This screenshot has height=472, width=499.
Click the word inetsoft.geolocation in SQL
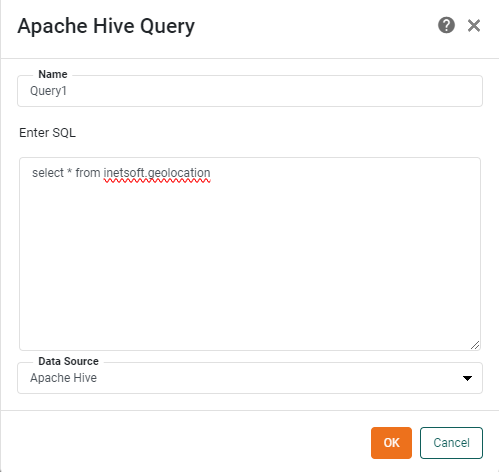click(x=157, y=173)
